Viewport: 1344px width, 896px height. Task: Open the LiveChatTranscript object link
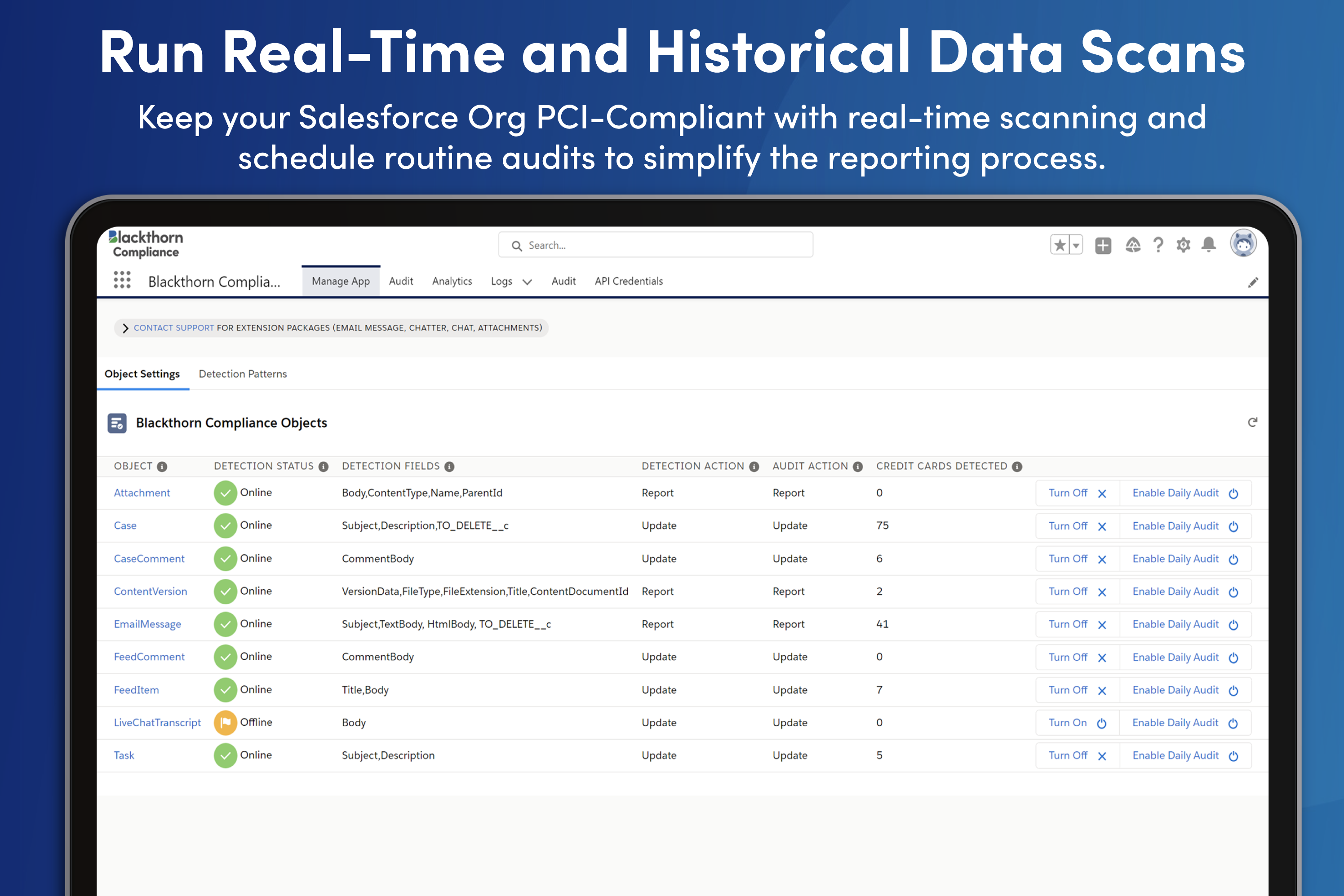[x=157, y=723]
